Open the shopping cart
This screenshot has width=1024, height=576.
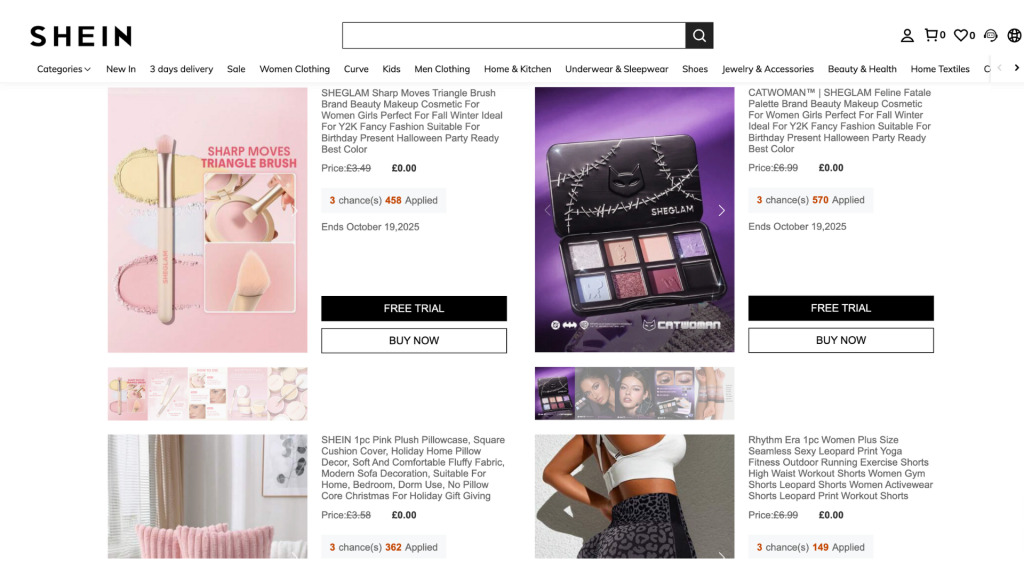932,35
